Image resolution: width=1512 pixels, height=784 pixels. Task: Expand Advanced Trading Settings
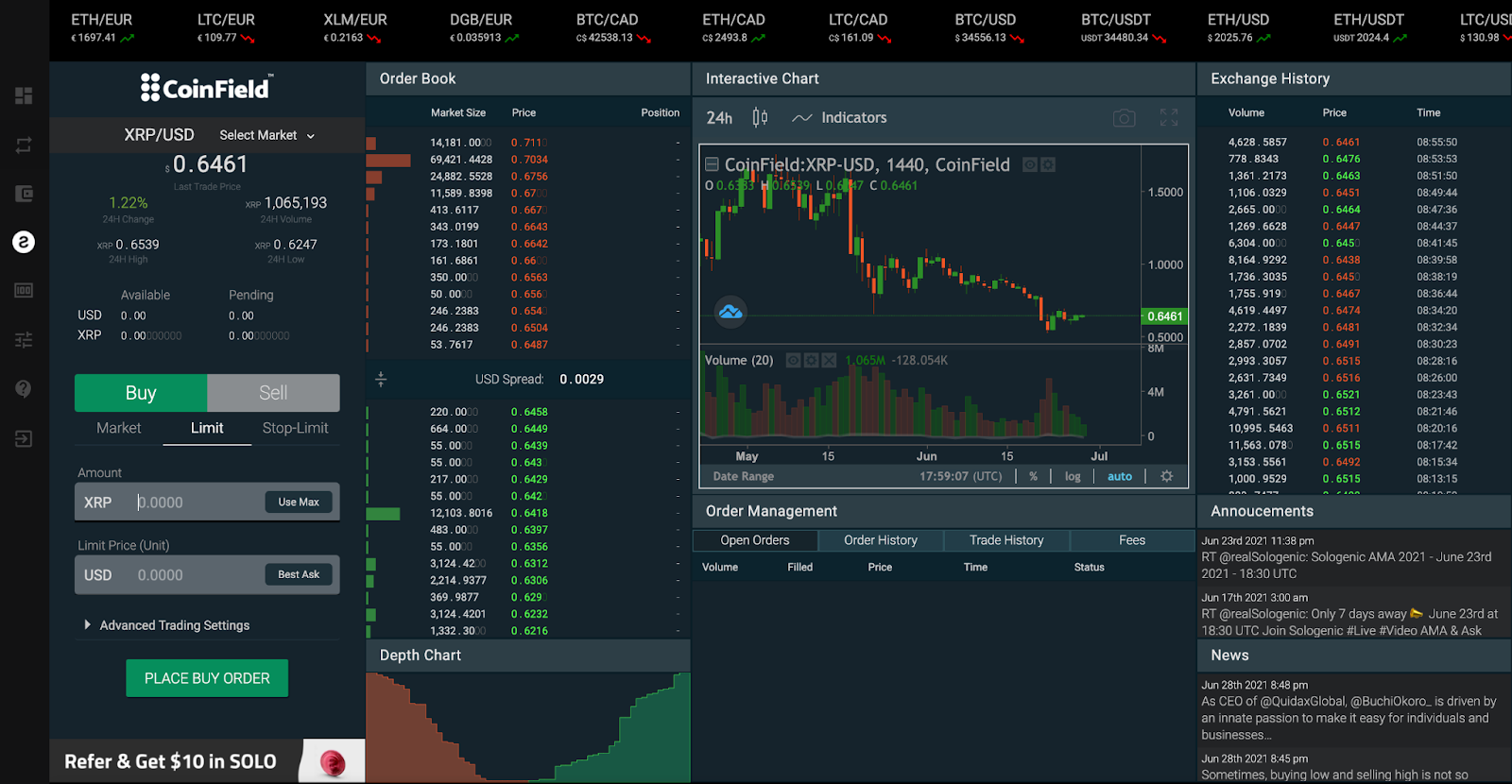click(166, 625)
